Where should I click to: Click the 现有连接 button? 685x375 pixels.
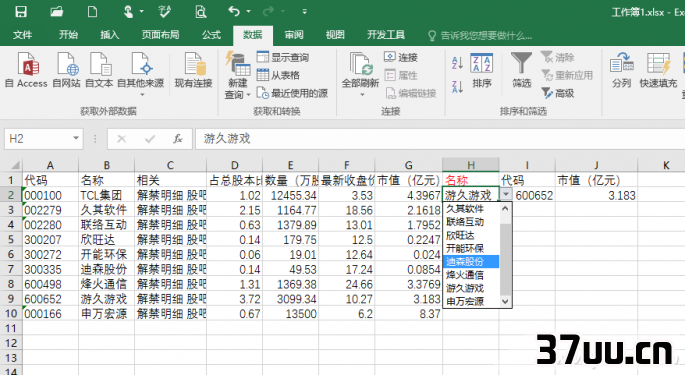click(194, 70)
